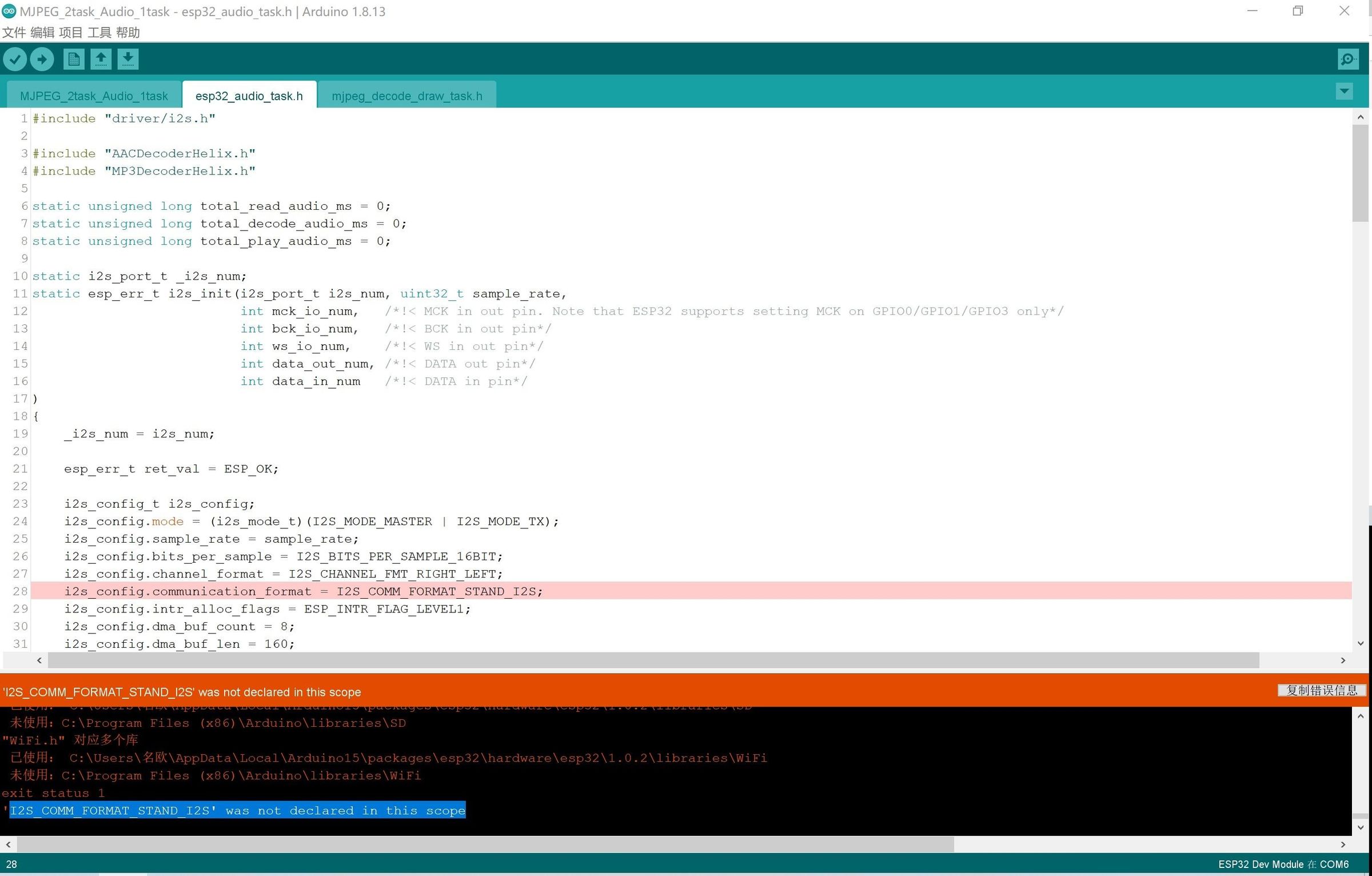Open the 帮助 menu
1372x876 pixels.
(x=127, y=33)
